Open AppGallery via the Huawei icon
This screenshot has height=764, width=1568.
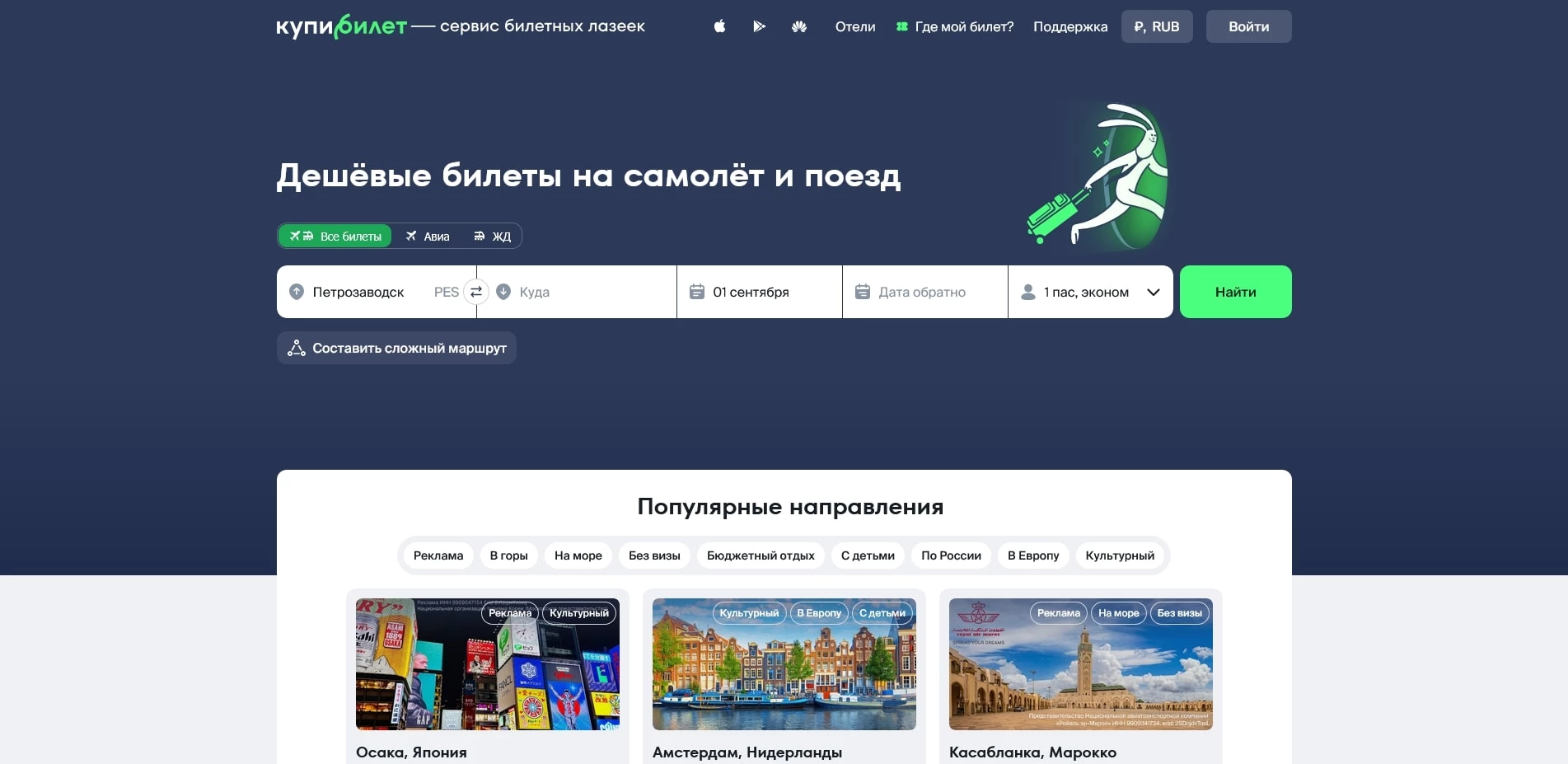[799, 26]
